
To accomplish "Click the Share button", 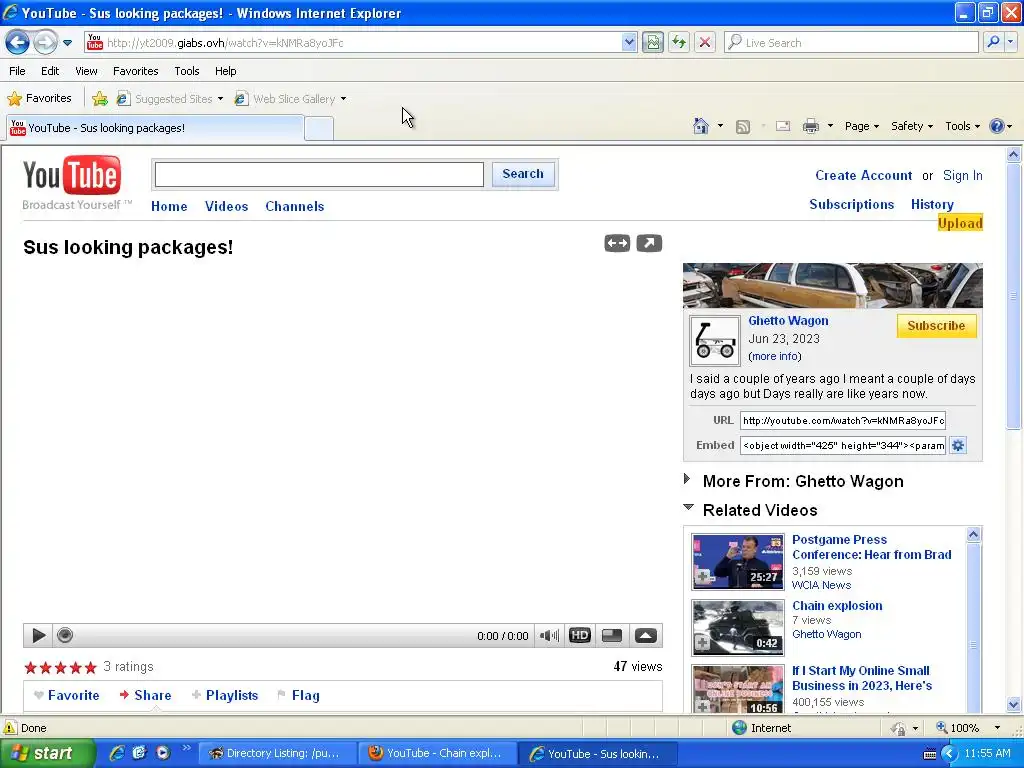I will [145, 696].
